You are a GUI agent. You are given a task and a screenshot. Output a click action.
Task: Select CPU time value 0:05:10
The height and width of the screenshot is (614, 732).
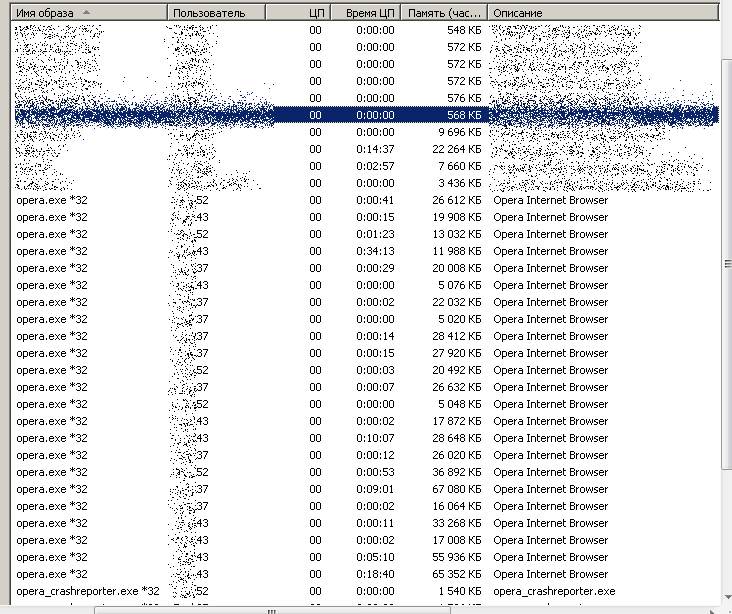click(375, 557)
